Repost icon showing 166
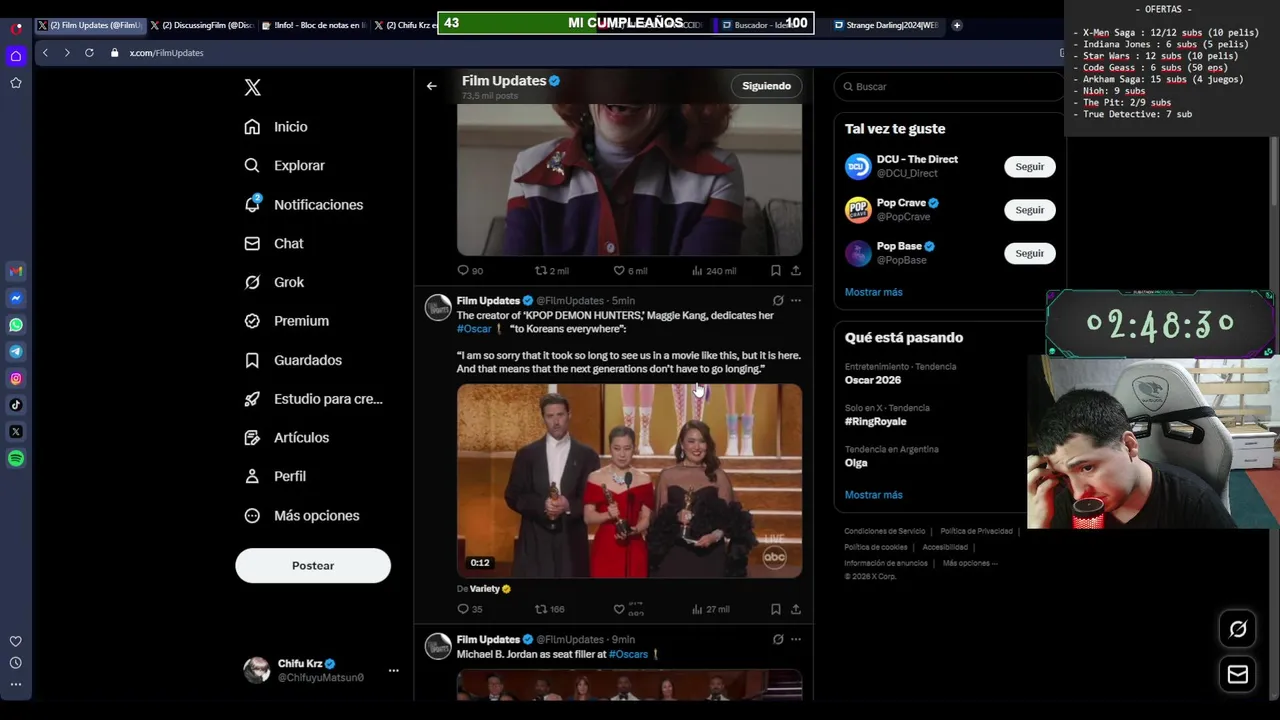Screen dimensions: 1280x720 tap(541, 609)
